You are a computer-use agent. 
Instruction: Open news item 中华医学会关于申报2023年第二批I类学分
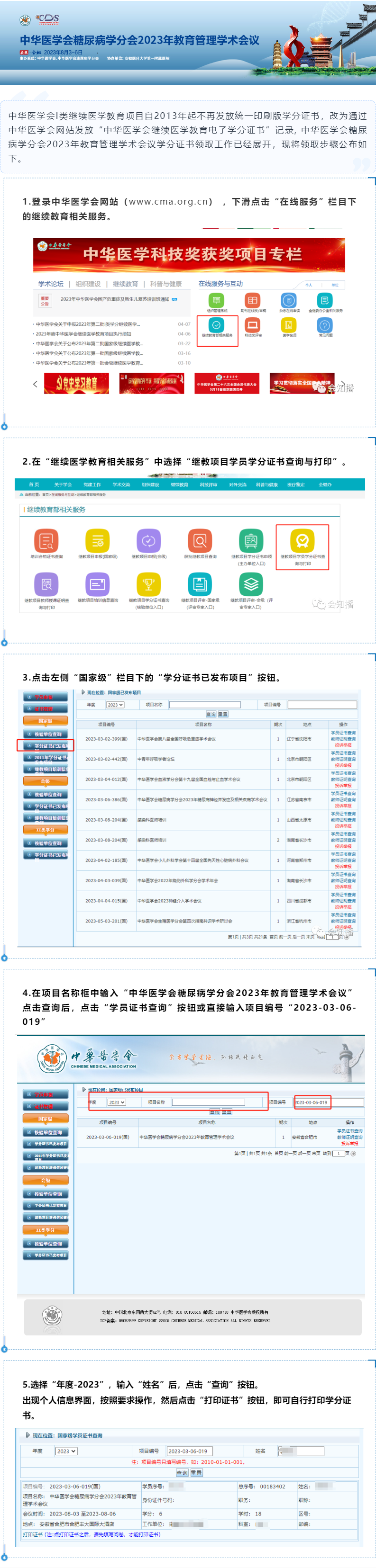point(87,324)
